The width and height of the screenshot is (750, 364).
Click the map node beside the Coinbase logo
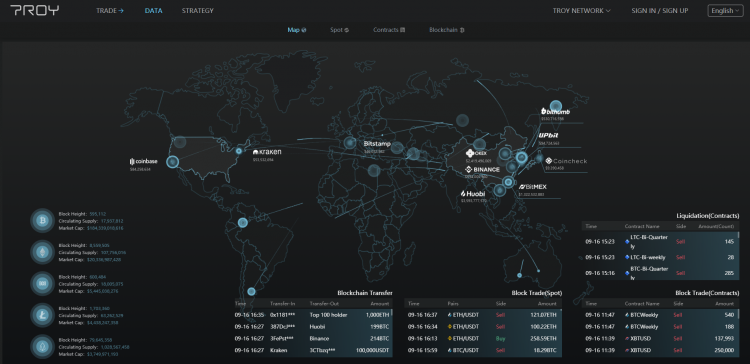(172, 162)
